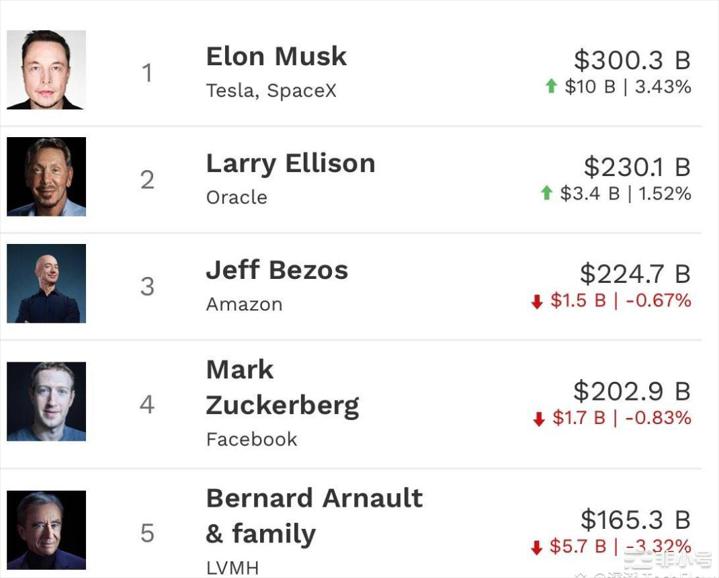719x578 pixels.
Task: Open Larry Ellison's profile photo
Action: pos(46,177)
